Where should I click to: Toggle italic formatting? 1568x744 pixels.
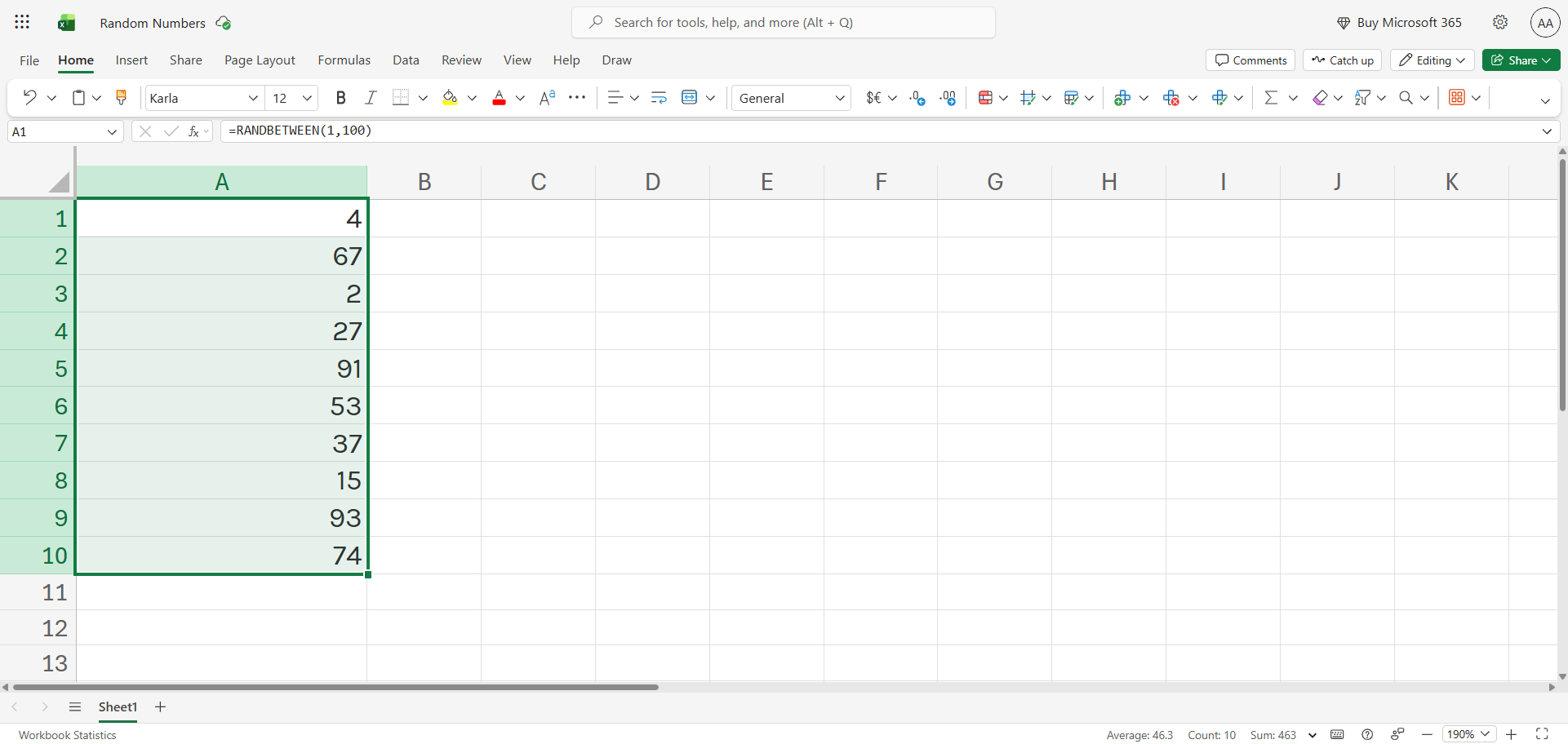click(x=371, y=98)
